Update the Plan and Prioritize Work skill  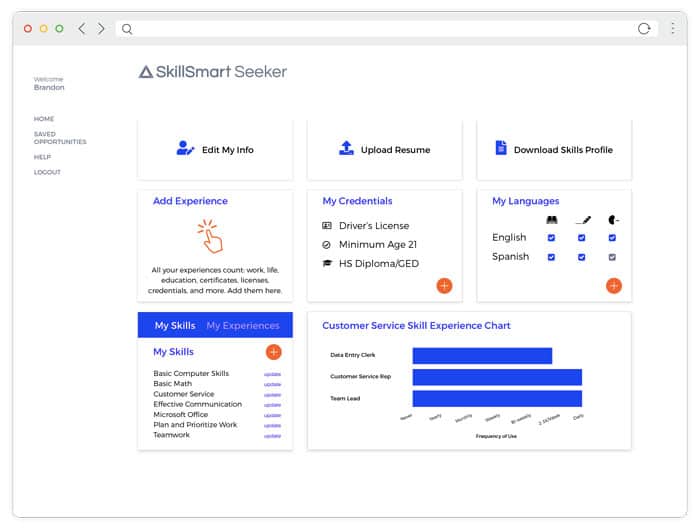tap(272, 426)
